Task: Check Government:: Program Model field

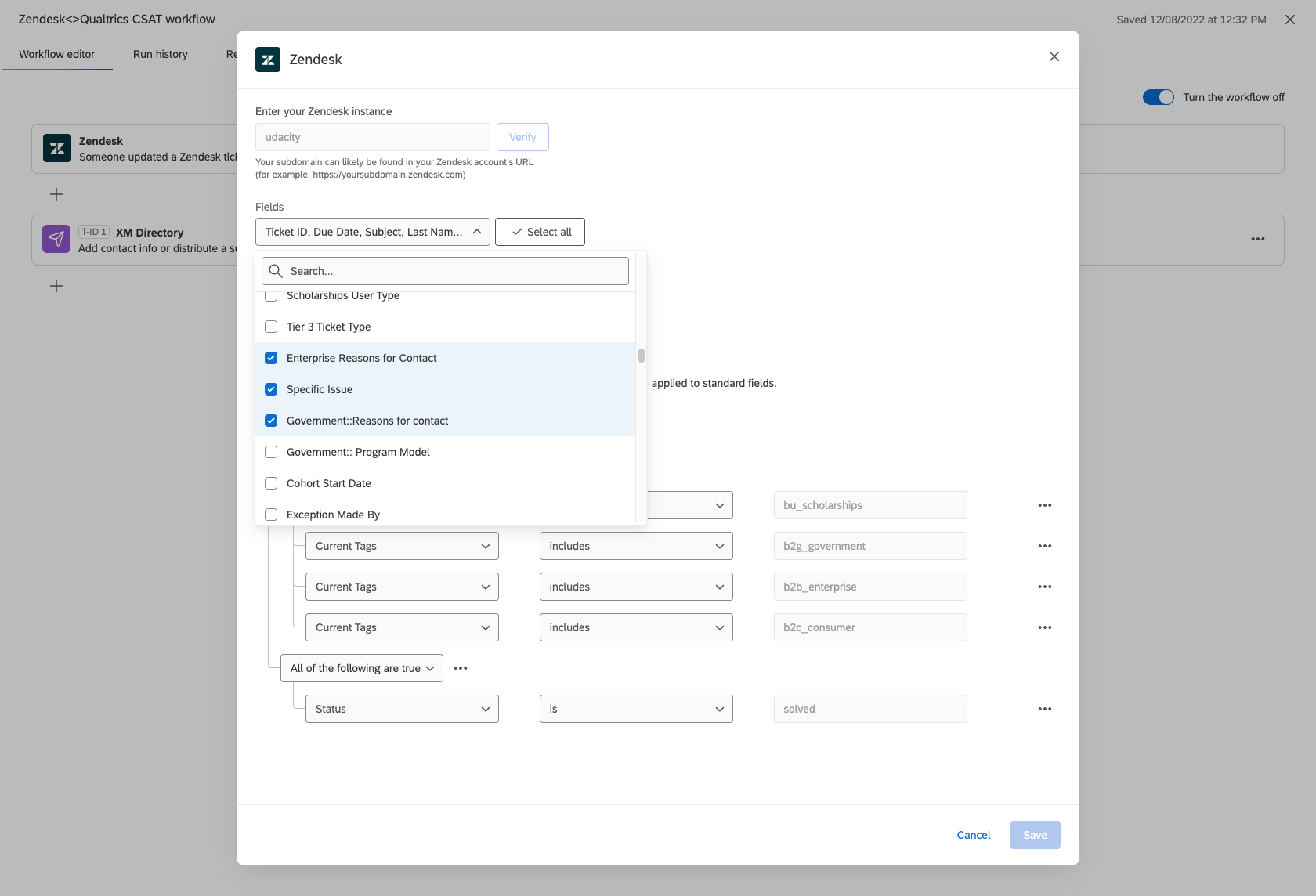Action: pyautogui.click(x=271, y=452)
